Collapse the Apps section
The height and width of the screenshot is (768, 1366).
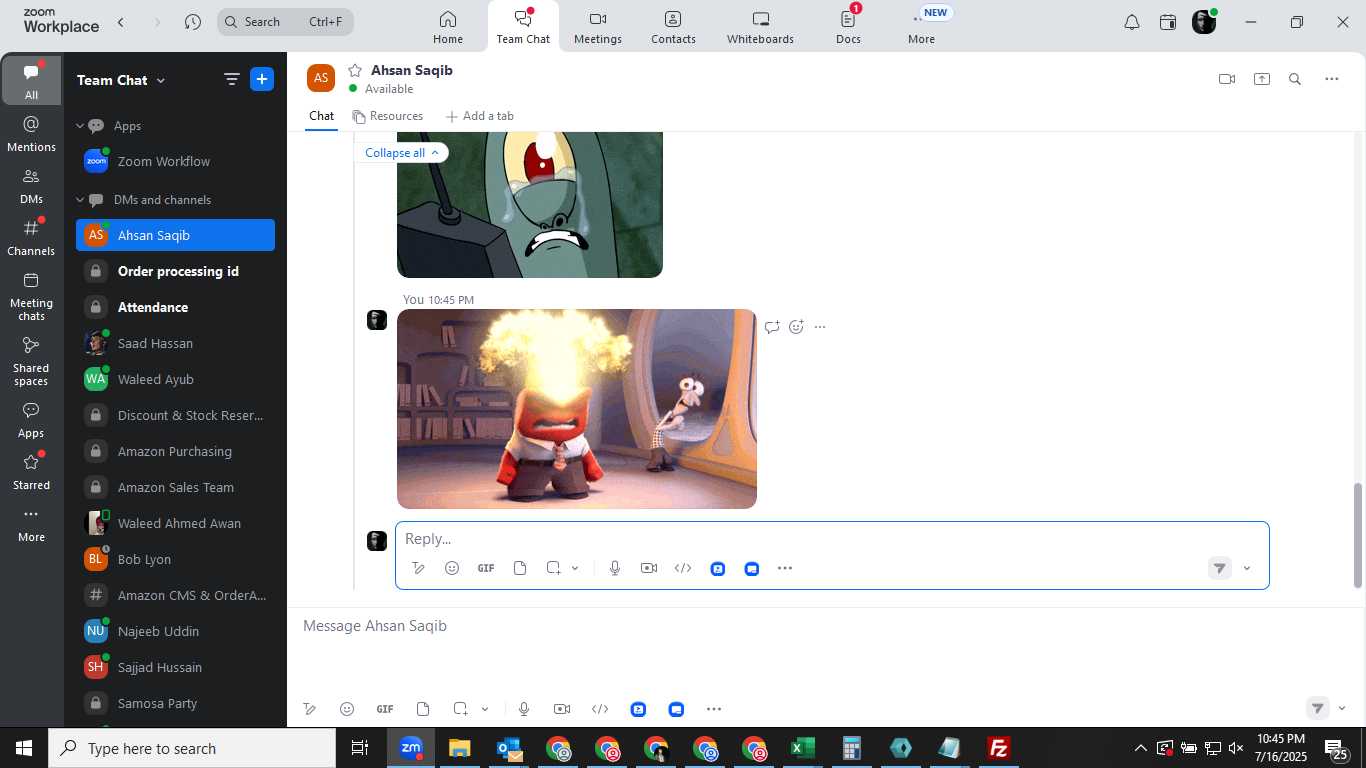80,126
